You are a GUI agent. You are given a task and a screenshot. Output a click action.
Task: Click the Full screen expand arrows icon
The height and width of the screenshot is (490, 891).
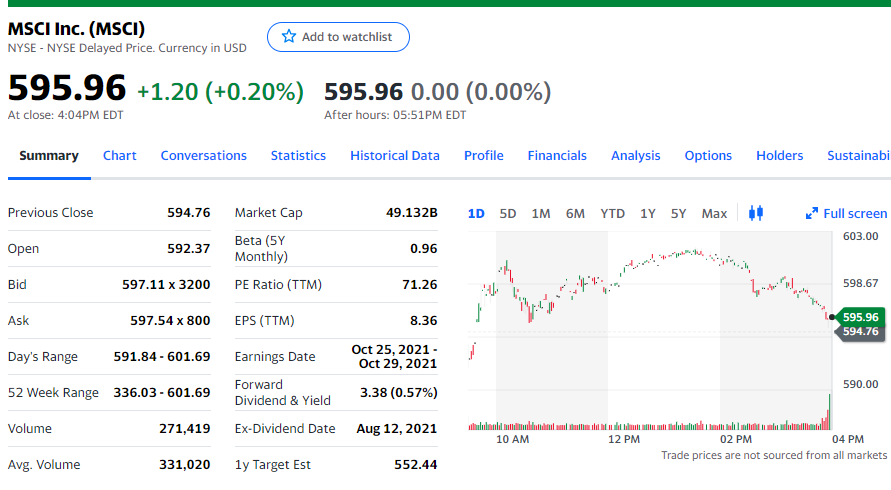tap(812, 214)
